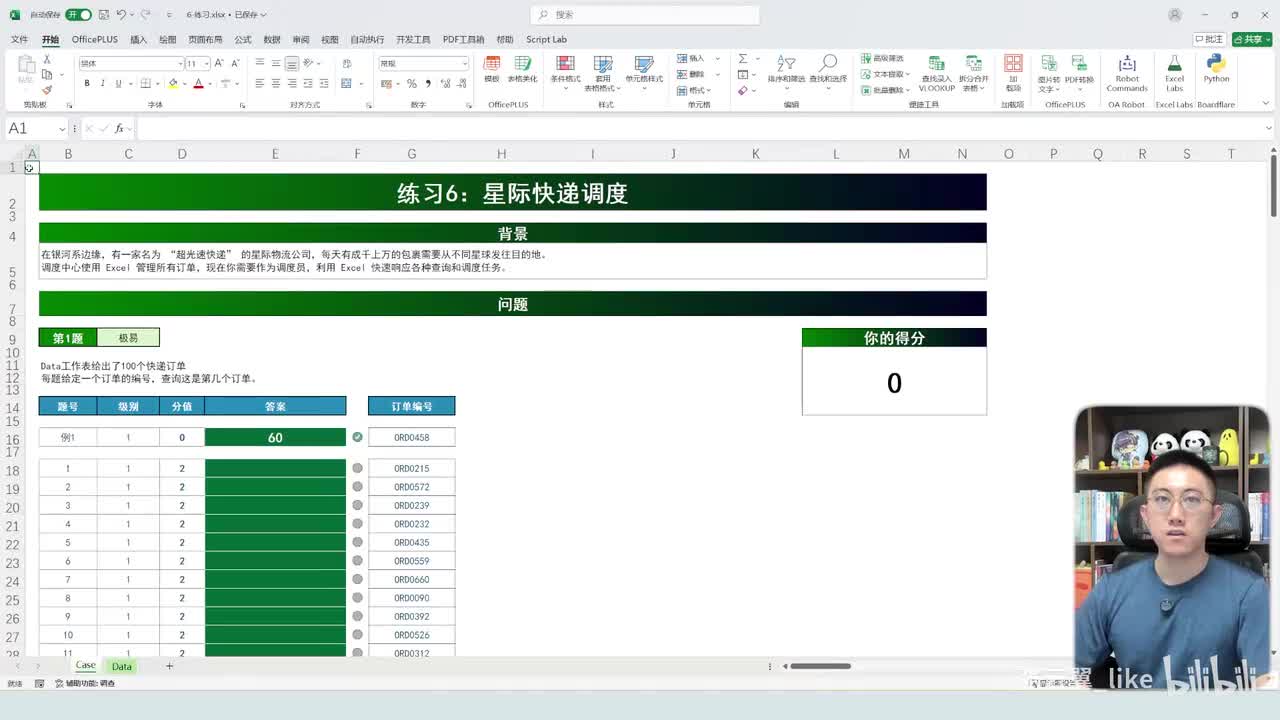Click the horizontal scrollbar thumb

click(820, 666)
